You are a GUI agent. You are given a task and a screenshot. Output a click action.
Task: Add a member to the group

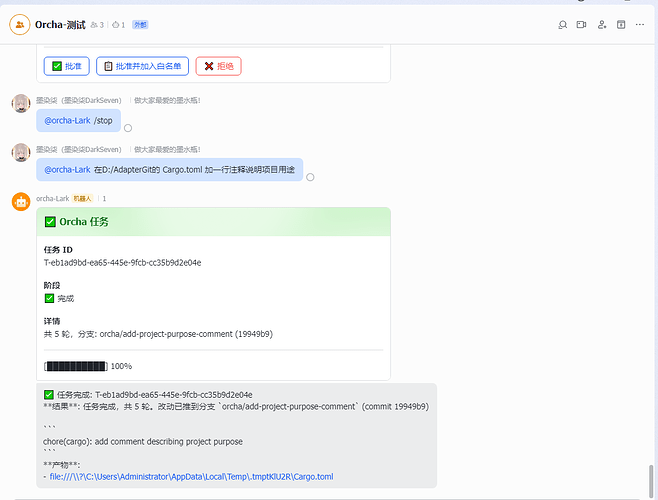pyautogui.click(x=602, y=25)
